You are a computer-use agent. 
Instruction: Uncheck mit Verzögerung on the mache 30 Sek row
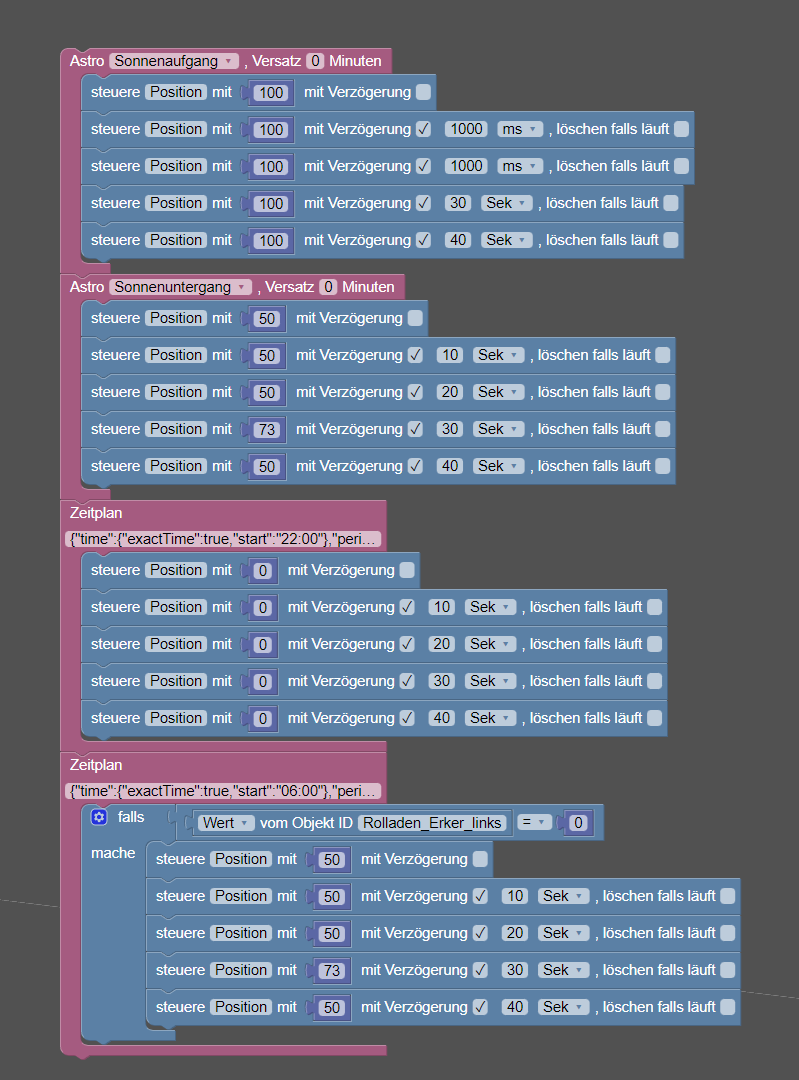pyautogui.click(x=481, y=970)
